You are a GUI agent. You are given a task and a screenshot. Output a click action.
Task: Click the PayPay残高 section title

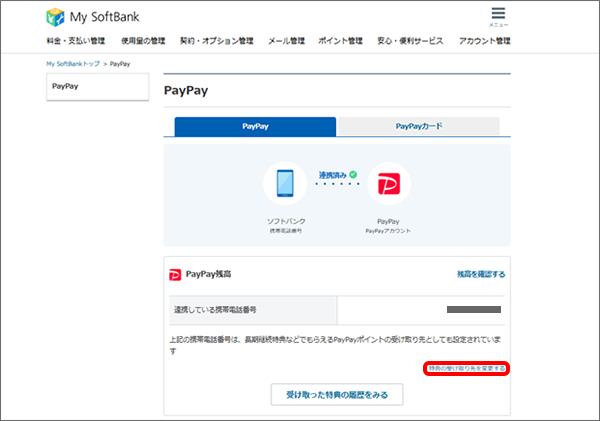[x=208, y=274]
